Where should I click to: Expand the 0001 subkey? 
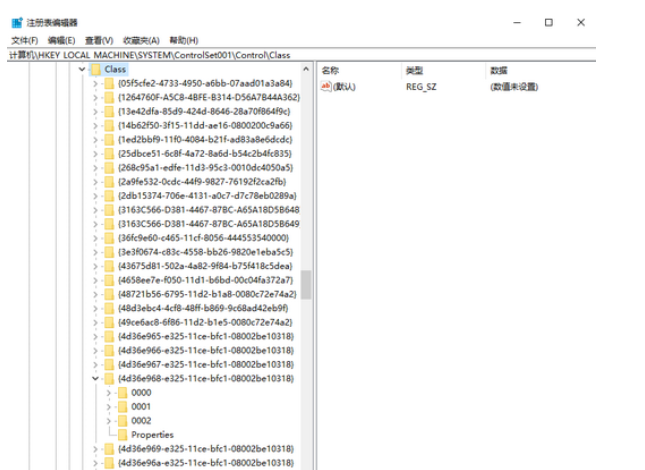pos(109,407)
